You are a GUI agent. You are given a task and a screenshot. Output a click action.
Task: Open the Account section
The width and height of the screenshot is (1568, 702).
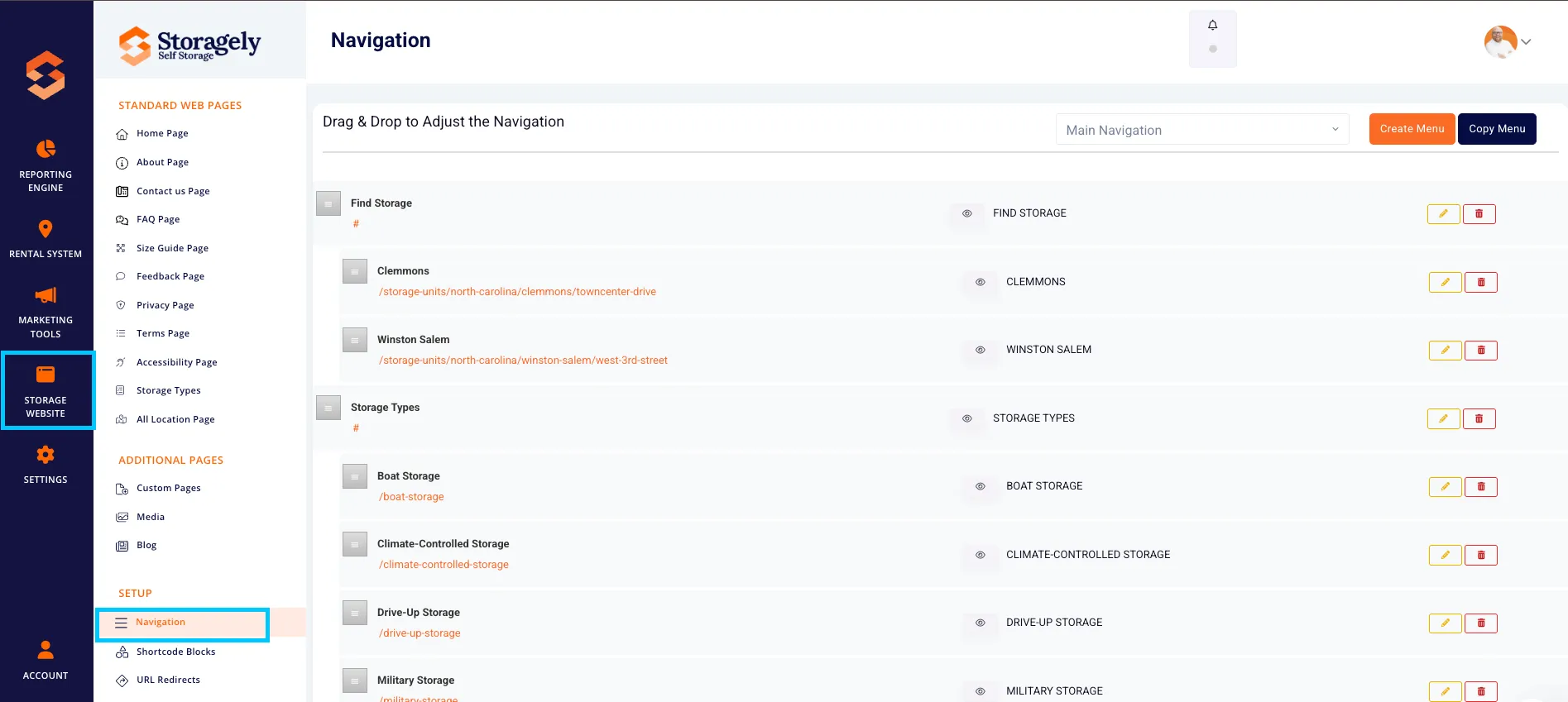point(46,660)
